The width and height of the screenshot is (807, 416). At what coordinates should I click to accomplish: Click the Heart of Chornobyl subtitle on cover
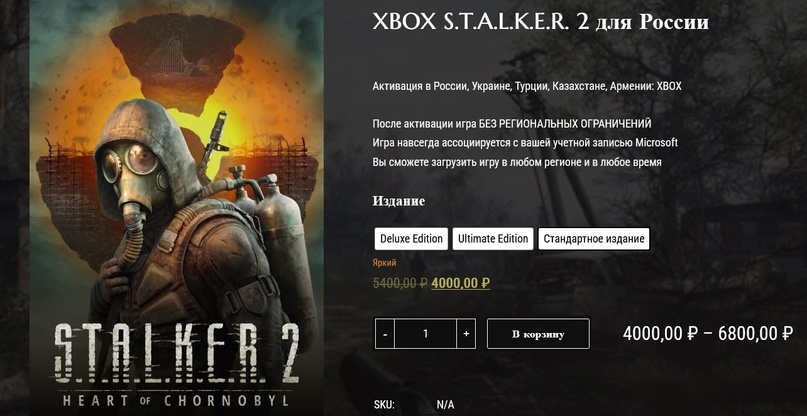point(176,400)
